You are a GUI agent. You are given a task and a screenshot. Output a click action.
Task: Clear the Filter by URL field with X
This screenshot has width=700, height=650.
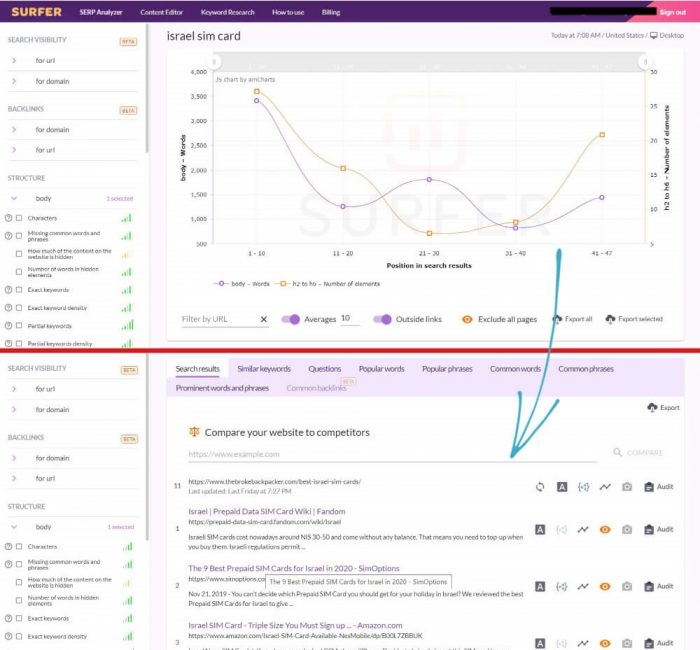pos(264,319)
